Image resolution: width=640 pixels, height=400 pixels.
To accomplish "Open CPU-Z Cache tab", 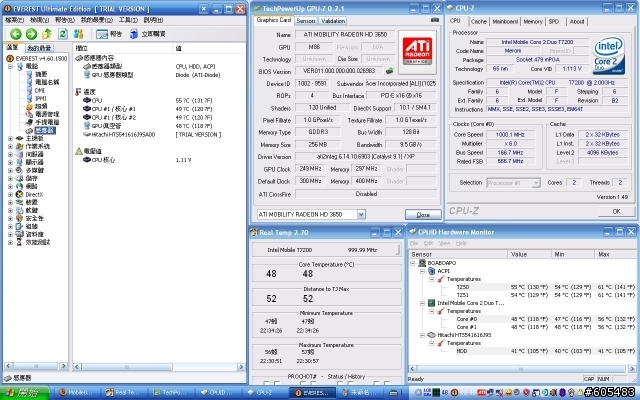I will pyautogui.click(x=478, y=21).
